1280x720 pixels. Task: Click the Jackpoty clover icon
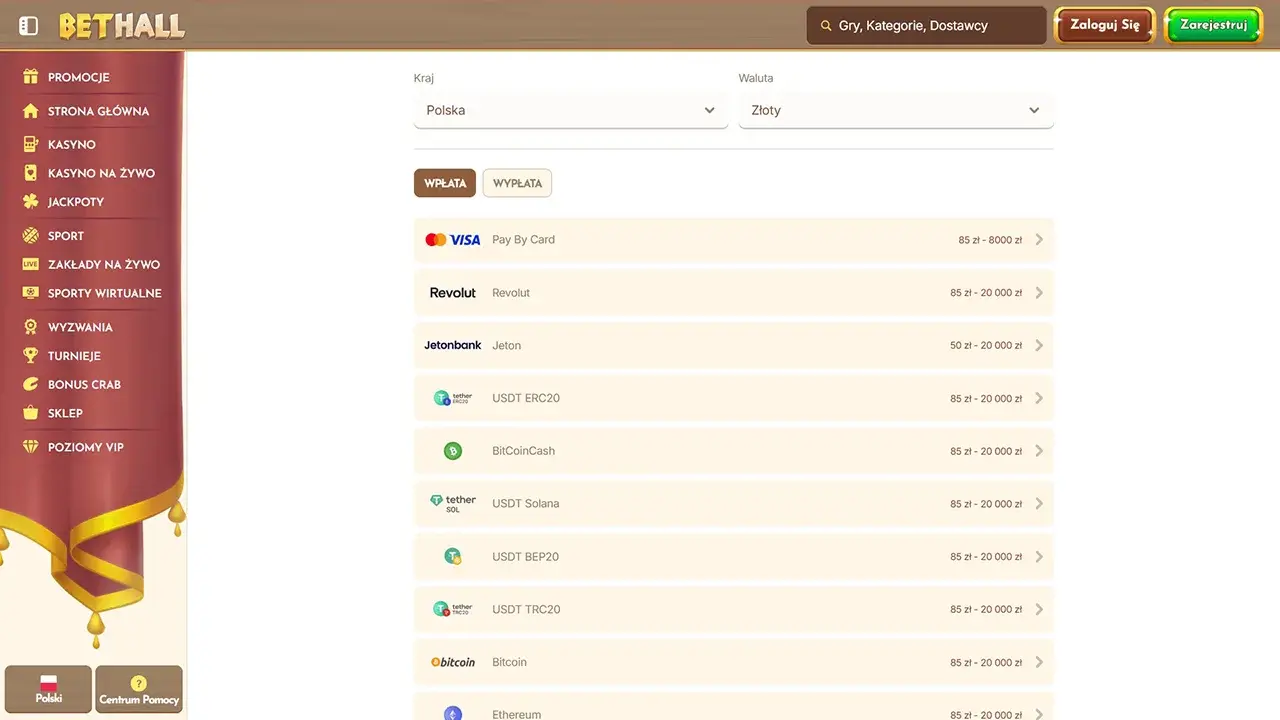click(x=30, y=202)
